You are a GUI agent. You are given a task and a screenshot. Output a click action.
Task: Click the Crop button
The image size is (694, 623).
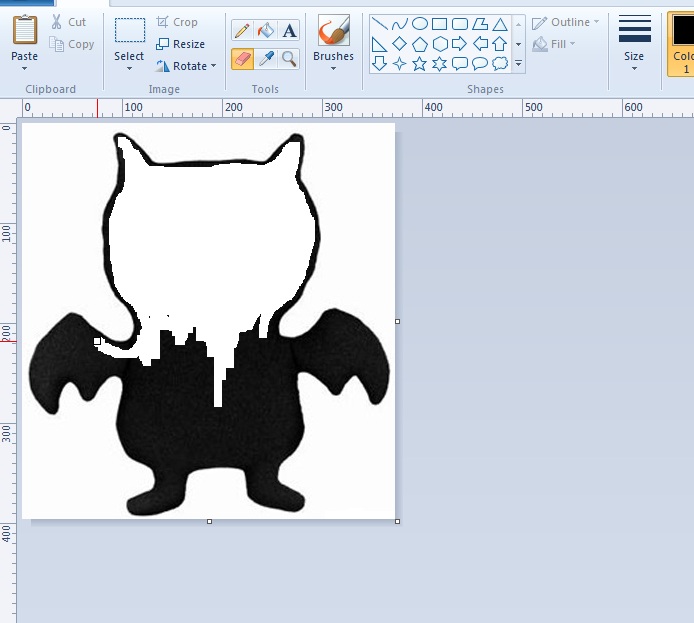[x=177, y=22]
